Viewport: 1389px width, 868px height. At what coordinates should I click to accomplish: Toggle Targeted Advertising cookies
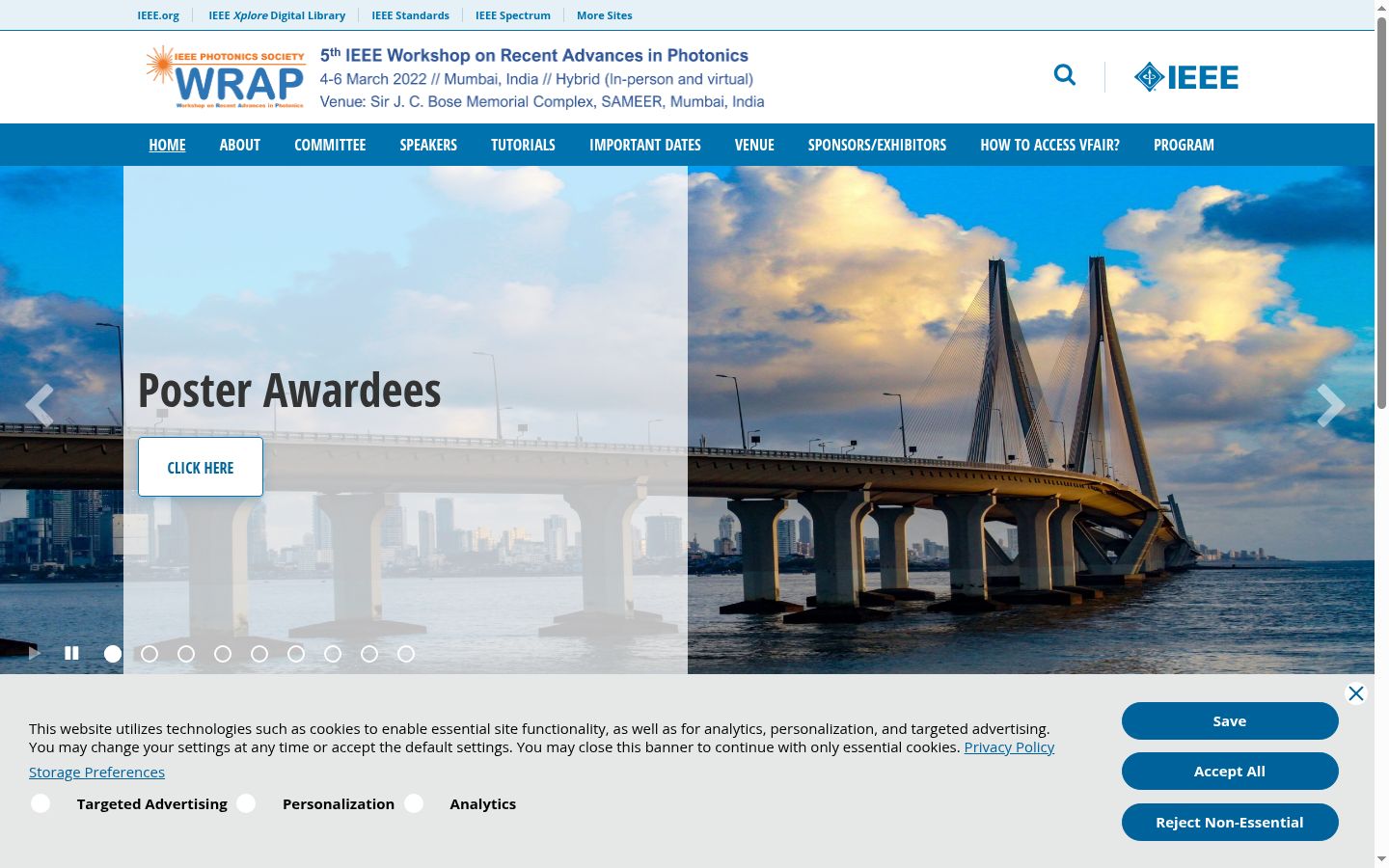pos(41,803)
